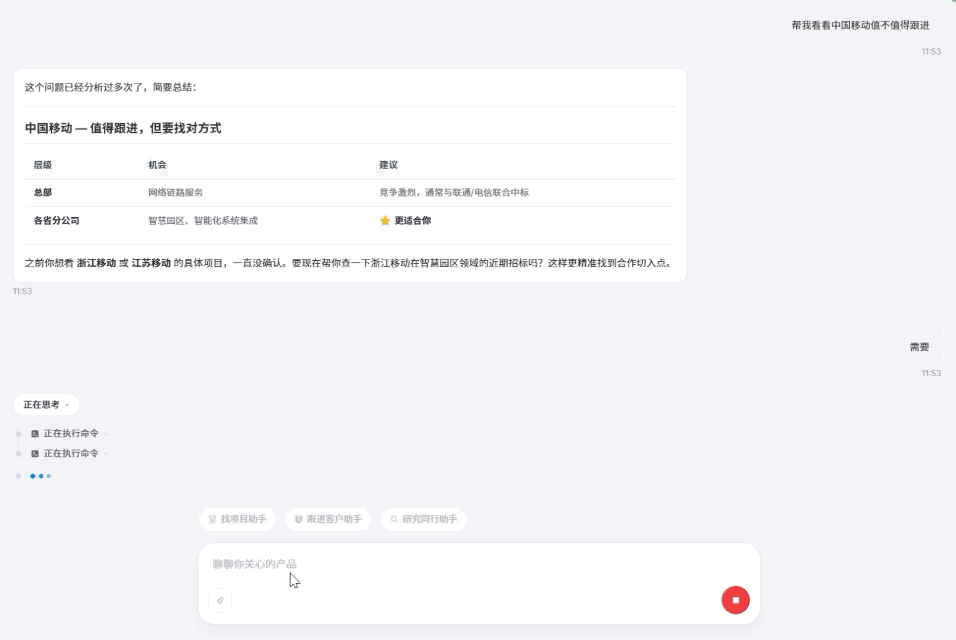Click the 智慧园区、智能化系统集成 table cell
Image resolution: width=956 pixels, height=640 pixels.
coord(203,220)
